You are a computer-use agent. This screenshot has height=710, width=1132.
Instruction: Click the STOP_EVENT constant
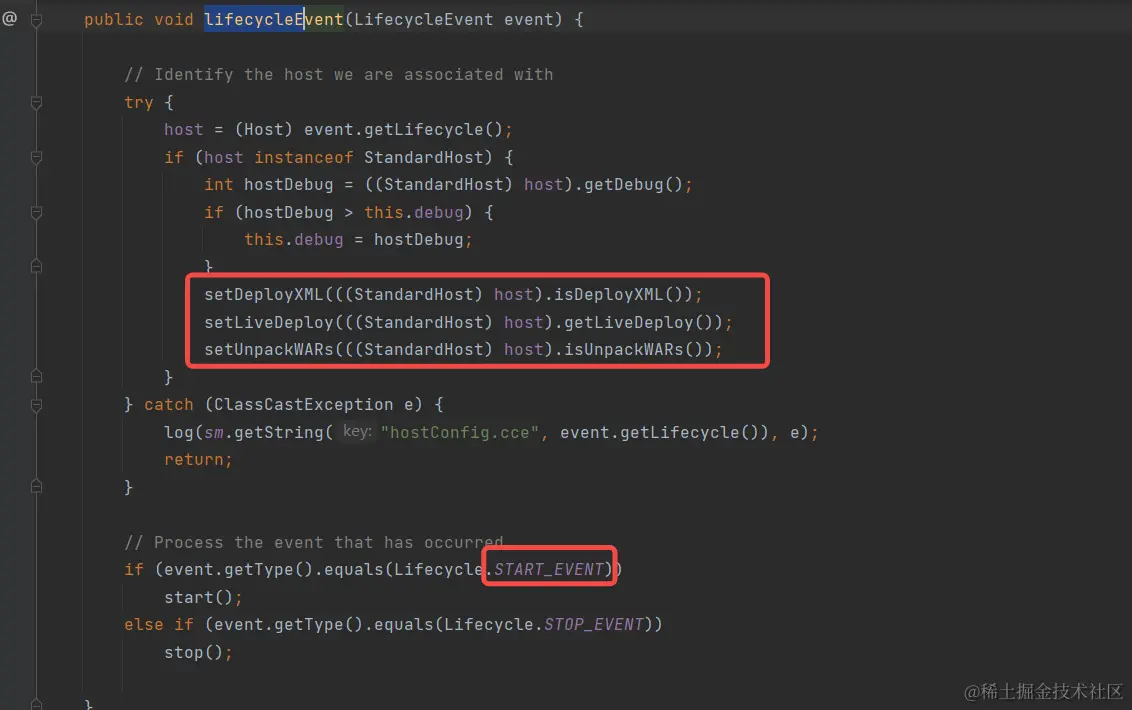[x=593, y=624]
